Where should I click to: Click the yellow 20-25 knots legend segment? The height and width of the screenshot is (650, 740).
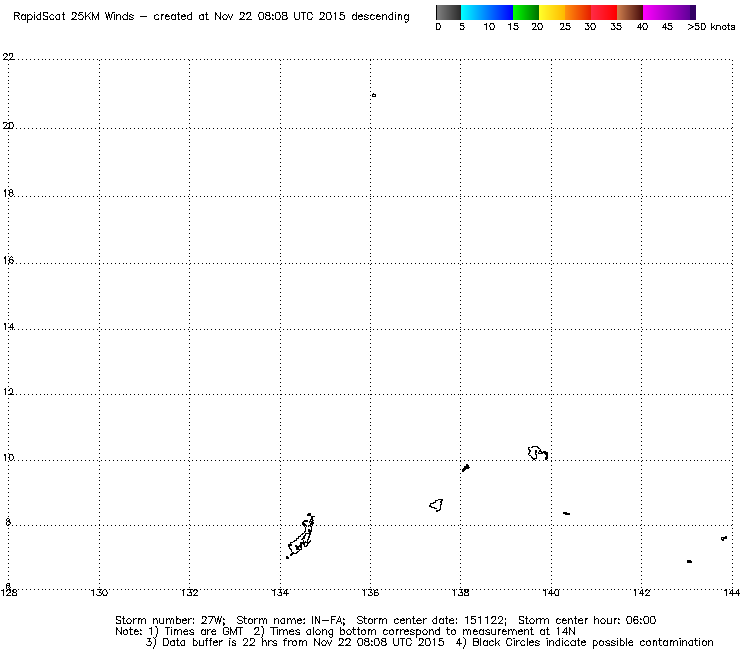552,12
